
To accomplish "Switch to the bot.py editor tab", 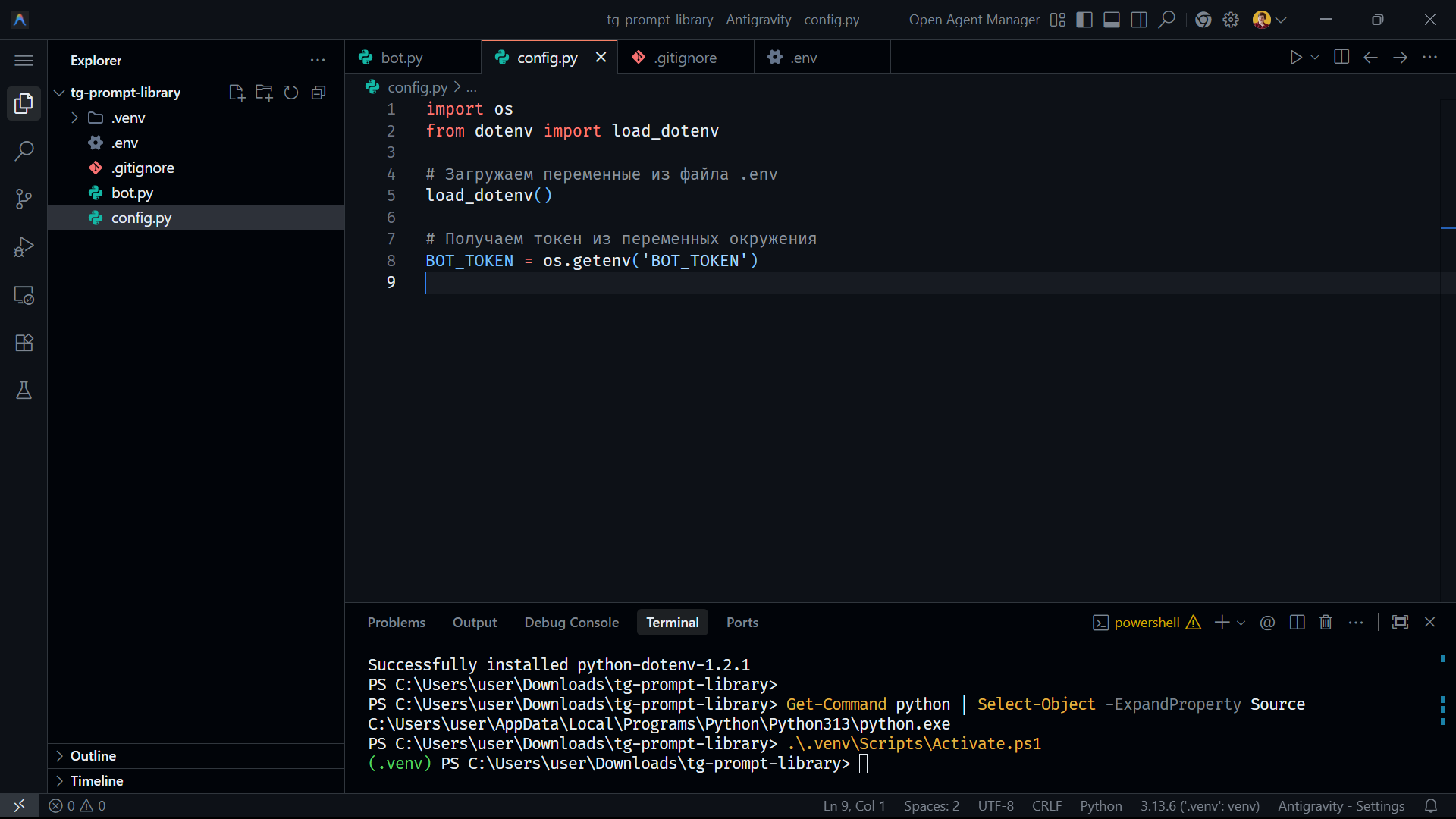I will coord(401,58).
